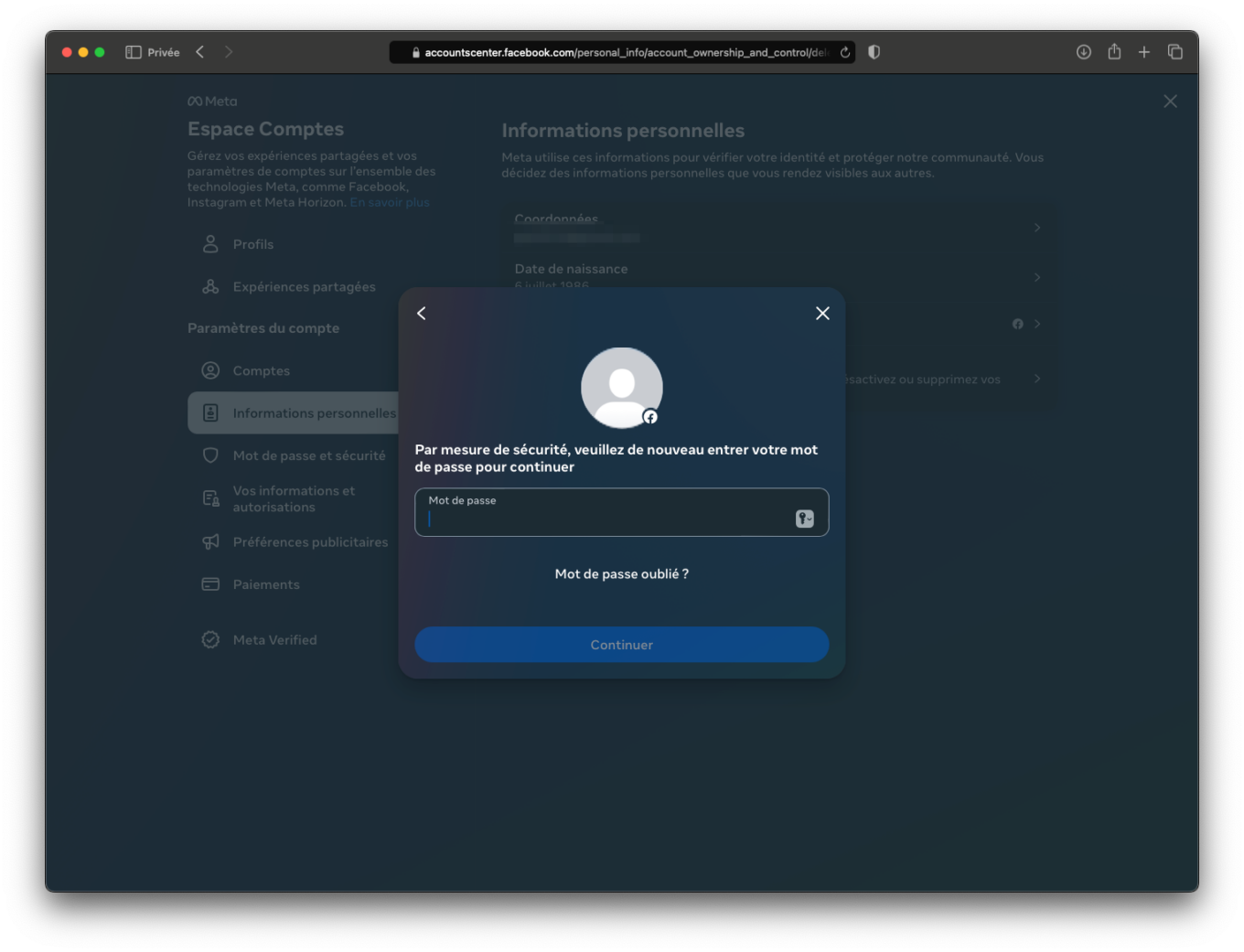Close the password confirmation dialog
1244x952 pixels.
tap(822, 313)
